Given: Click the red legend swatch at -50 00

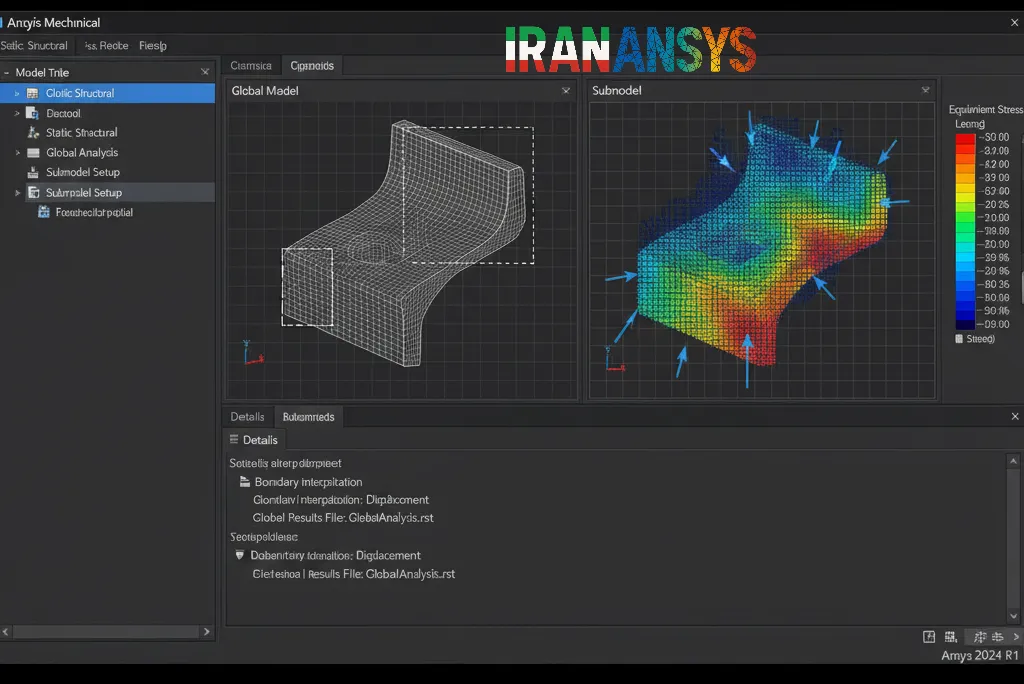Looking at the screenshot, I should [965, 138].
